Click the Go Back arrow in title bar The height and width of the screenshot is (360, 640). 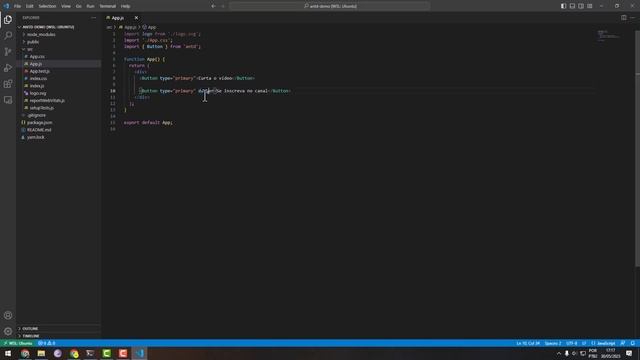coord(213,6)
